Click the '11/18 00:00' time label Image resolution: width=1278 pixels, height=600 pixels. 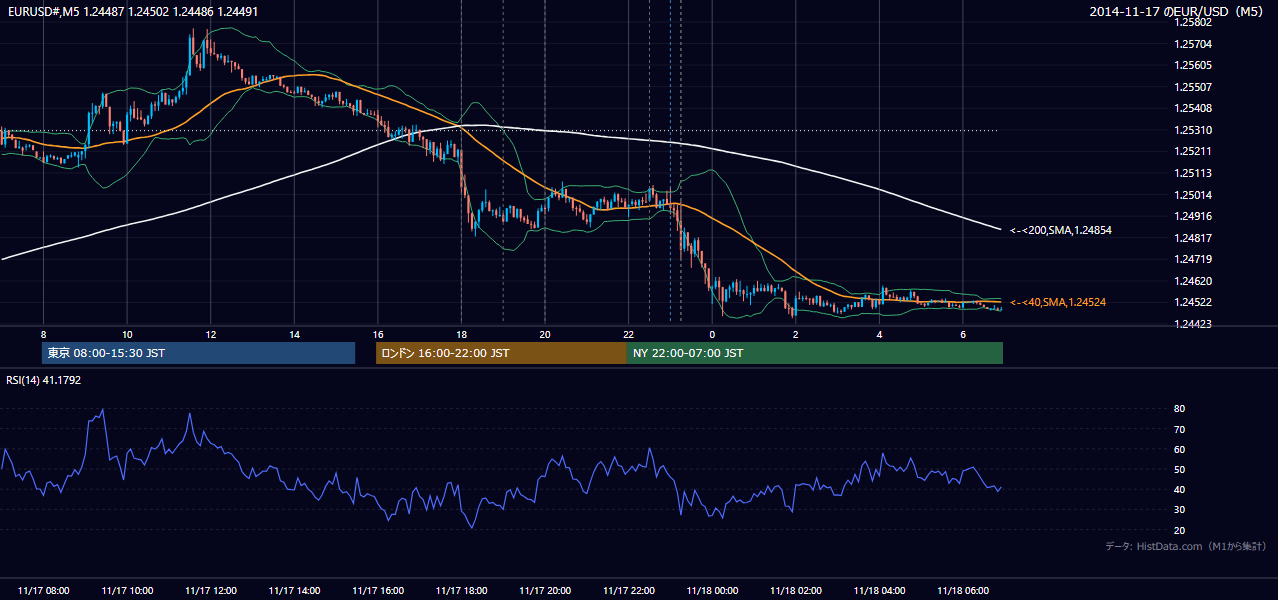pyautogui.click(x=712, y=591)
